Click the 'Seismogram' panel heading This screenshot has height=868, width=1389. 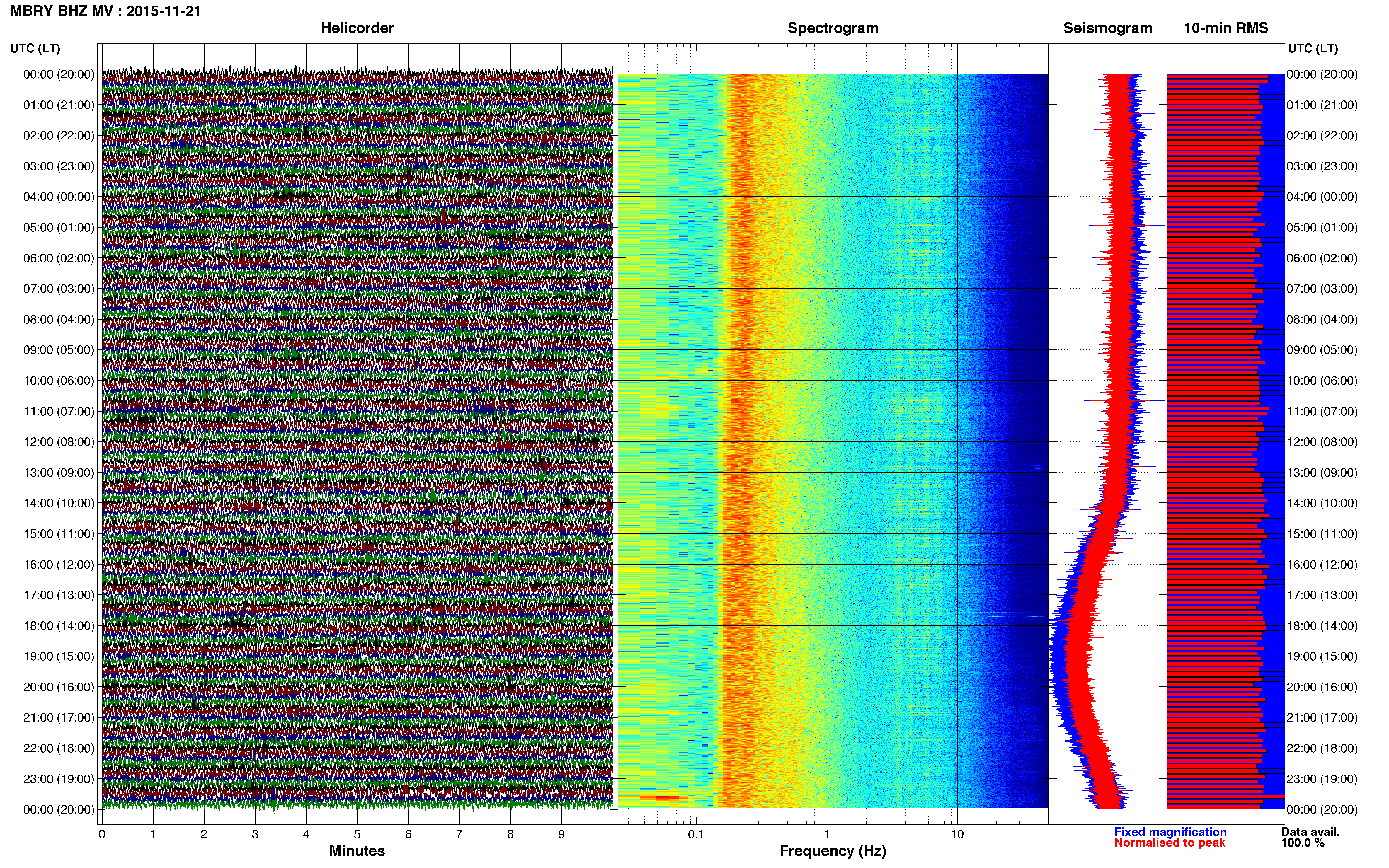pyautogui.click(x=1108, y=28)
